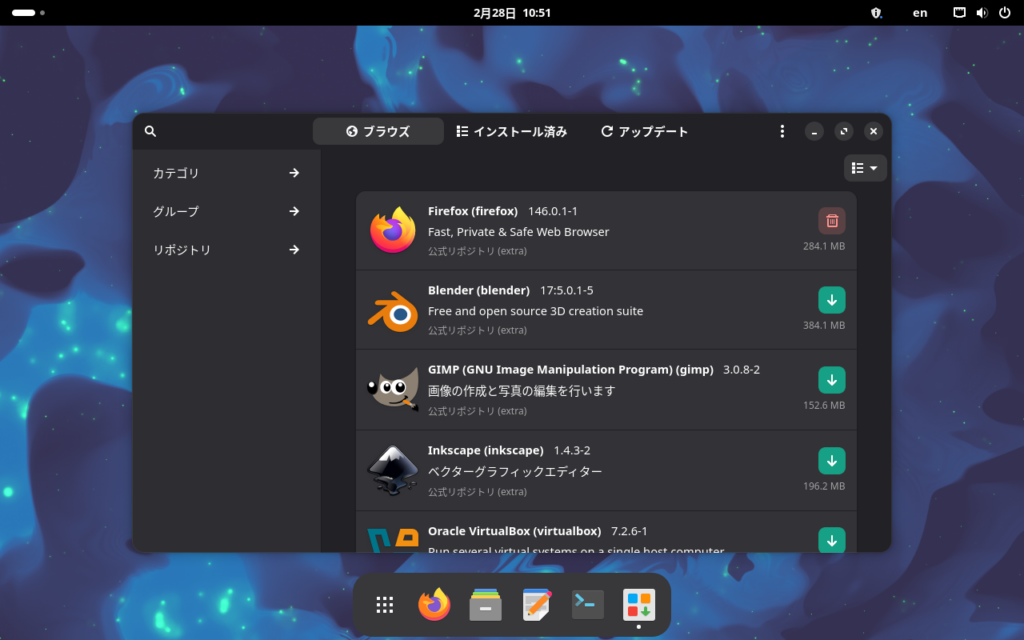Expand the グループ sidebar entry
The height and width of the screenshot is (640, 1024).
point(225,211)
